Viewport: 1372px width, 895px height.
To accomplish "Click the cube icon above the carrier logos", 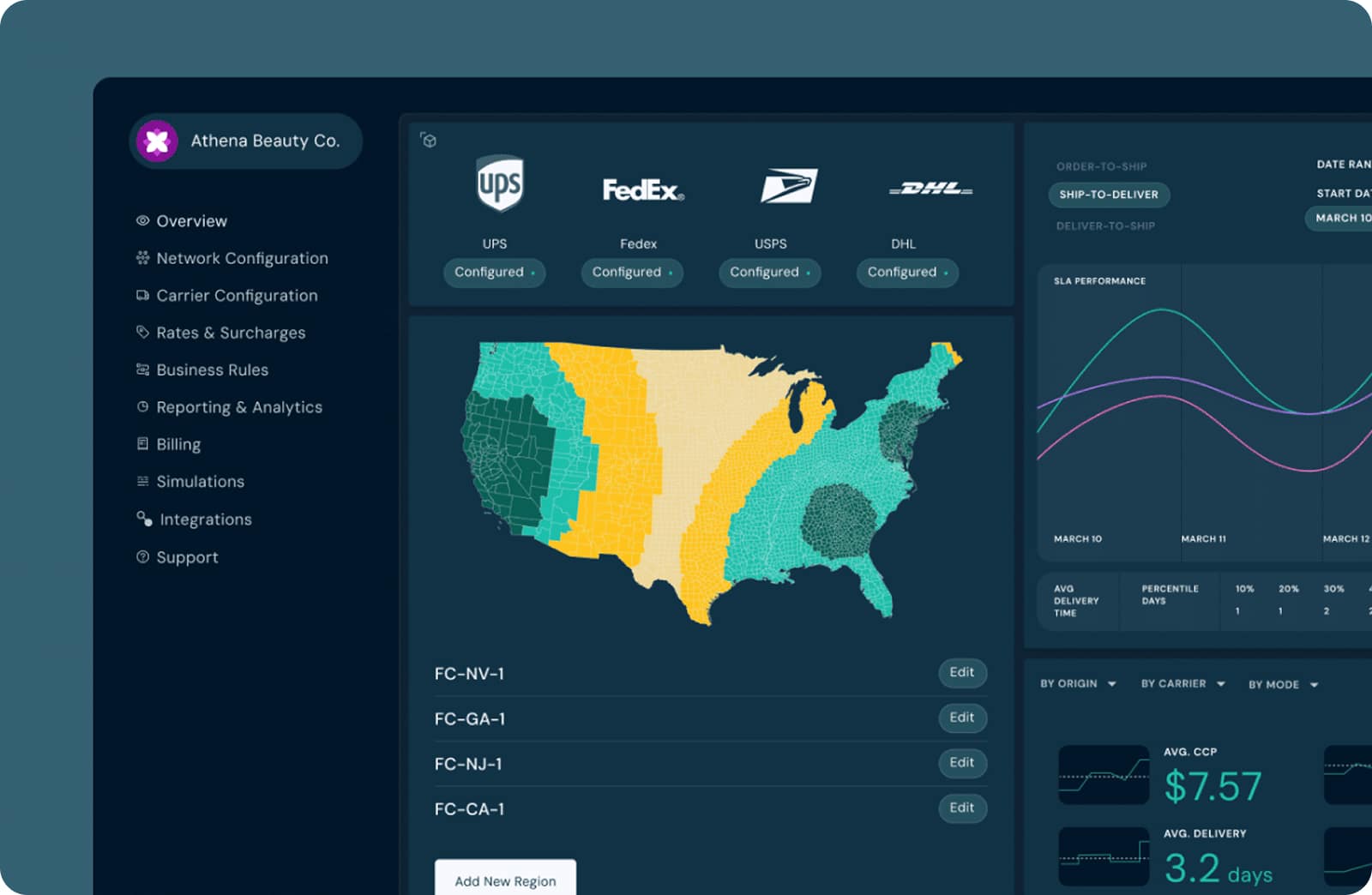I will point(429,140).
